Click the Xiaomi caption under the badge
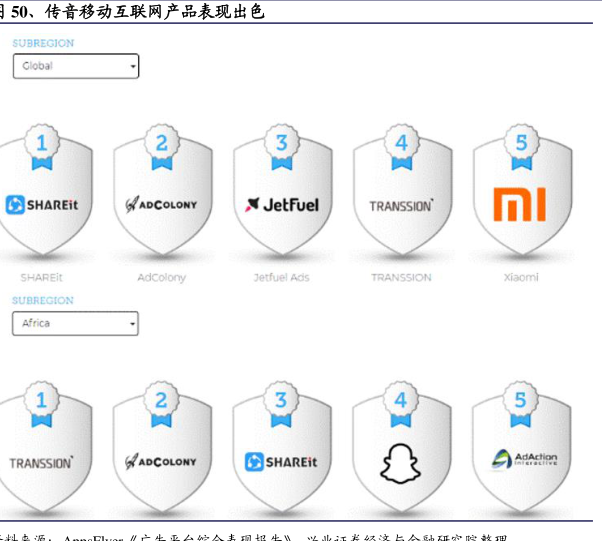 click(520, 277)
